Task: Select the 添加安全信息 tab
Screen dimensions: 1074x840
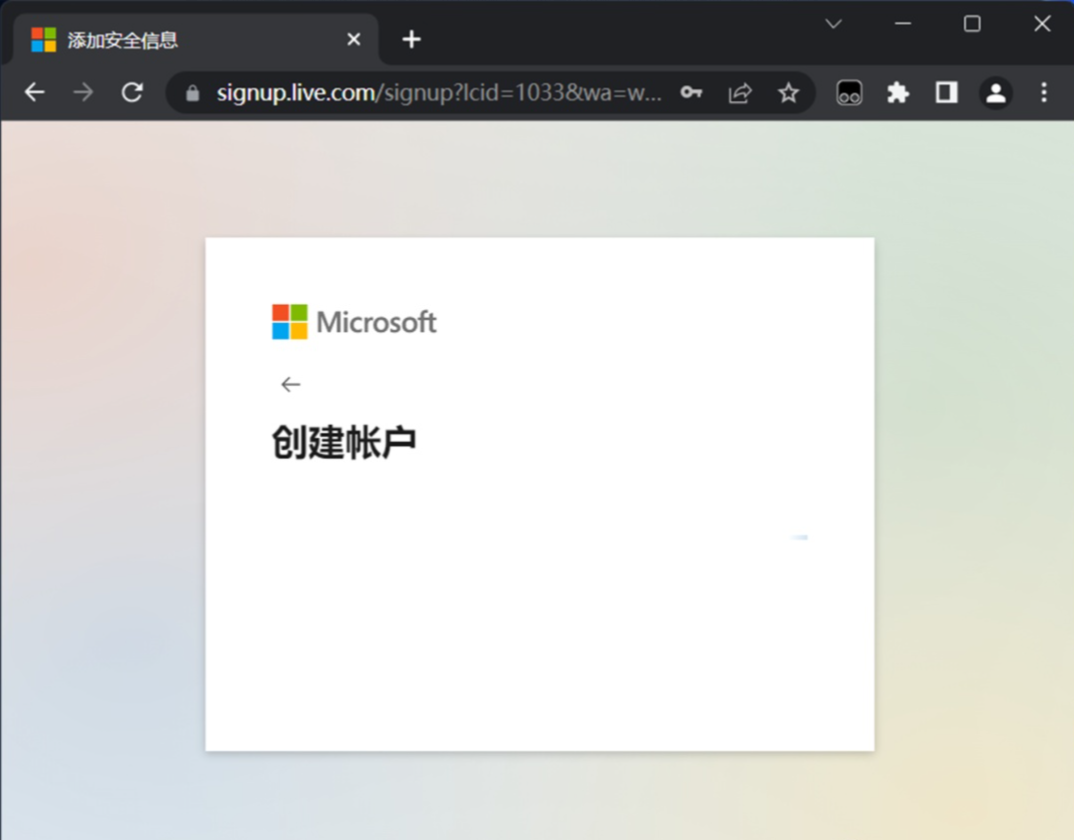Action: (x=194, y=40)
